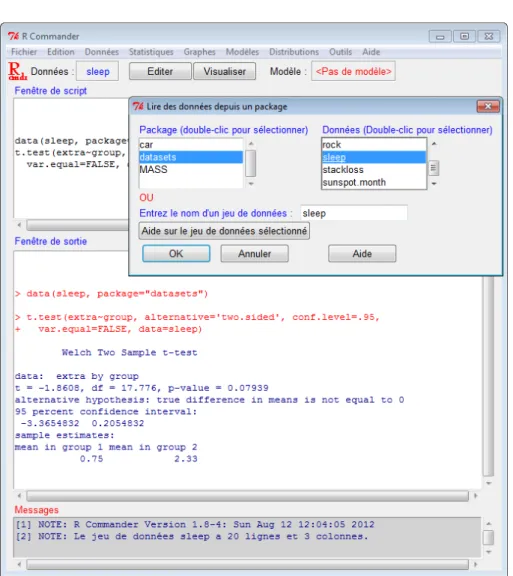
Task: Click the R Commander Version NOTE message
Action: (195, 525)
